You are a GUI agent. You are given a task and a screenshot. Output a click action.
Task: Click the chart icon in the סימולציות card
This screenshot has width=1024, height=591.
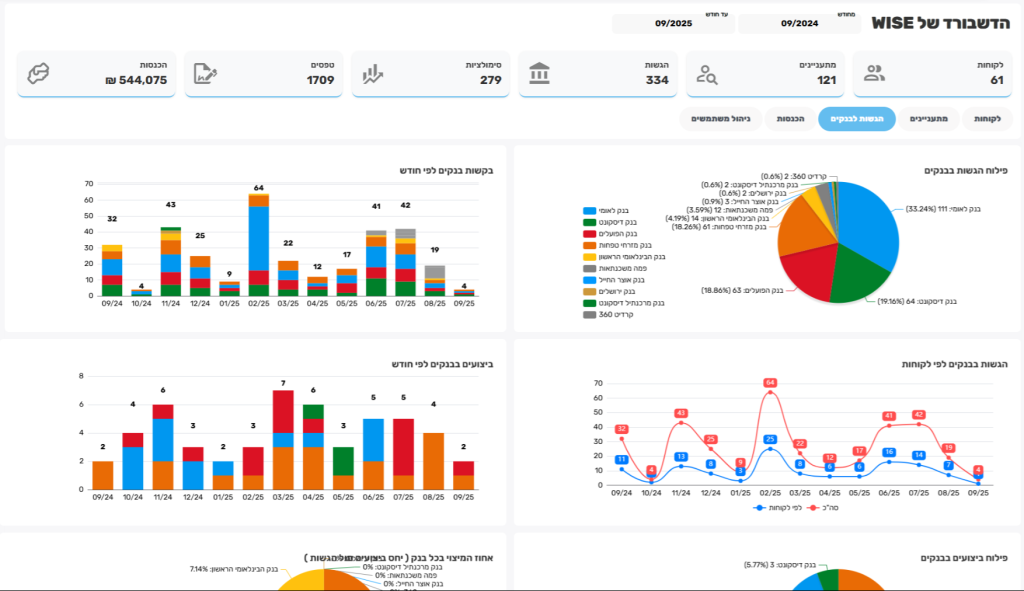coord(373,74)
